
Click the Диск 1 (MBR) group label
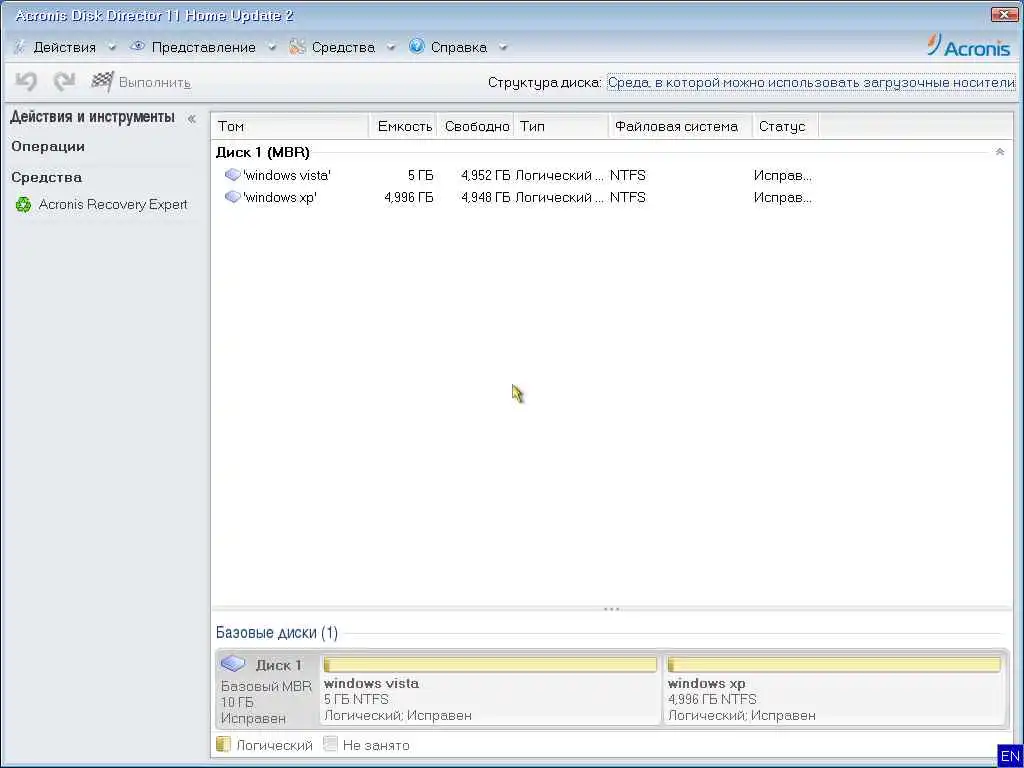tap(263, 152)
